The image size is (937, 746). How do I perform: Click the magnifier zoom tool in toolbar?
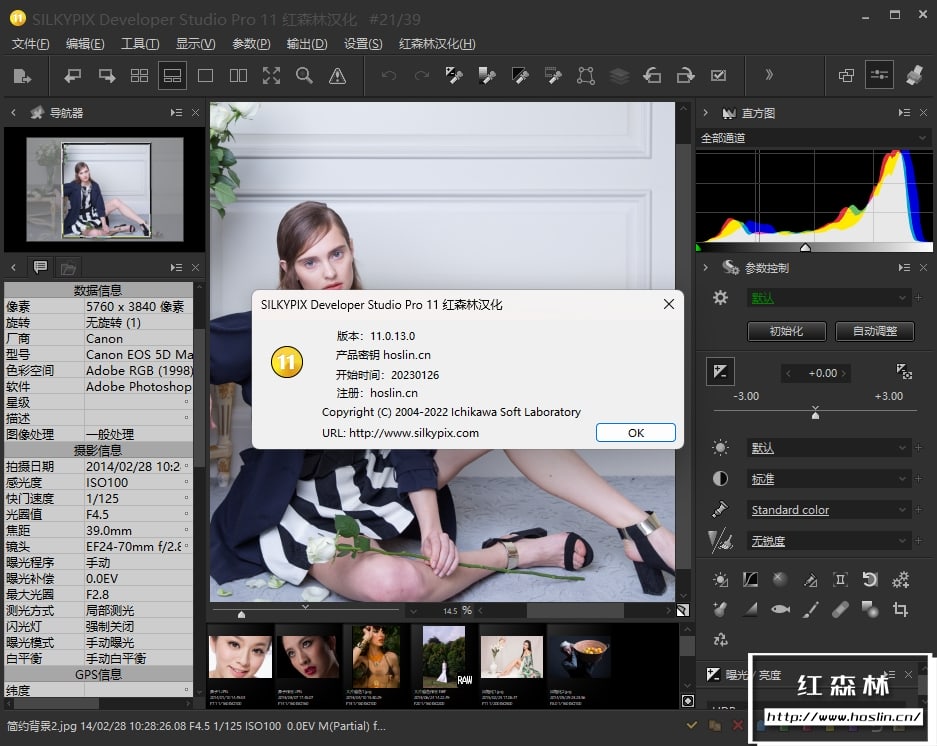pyautogui.click(x=304, y=75)
